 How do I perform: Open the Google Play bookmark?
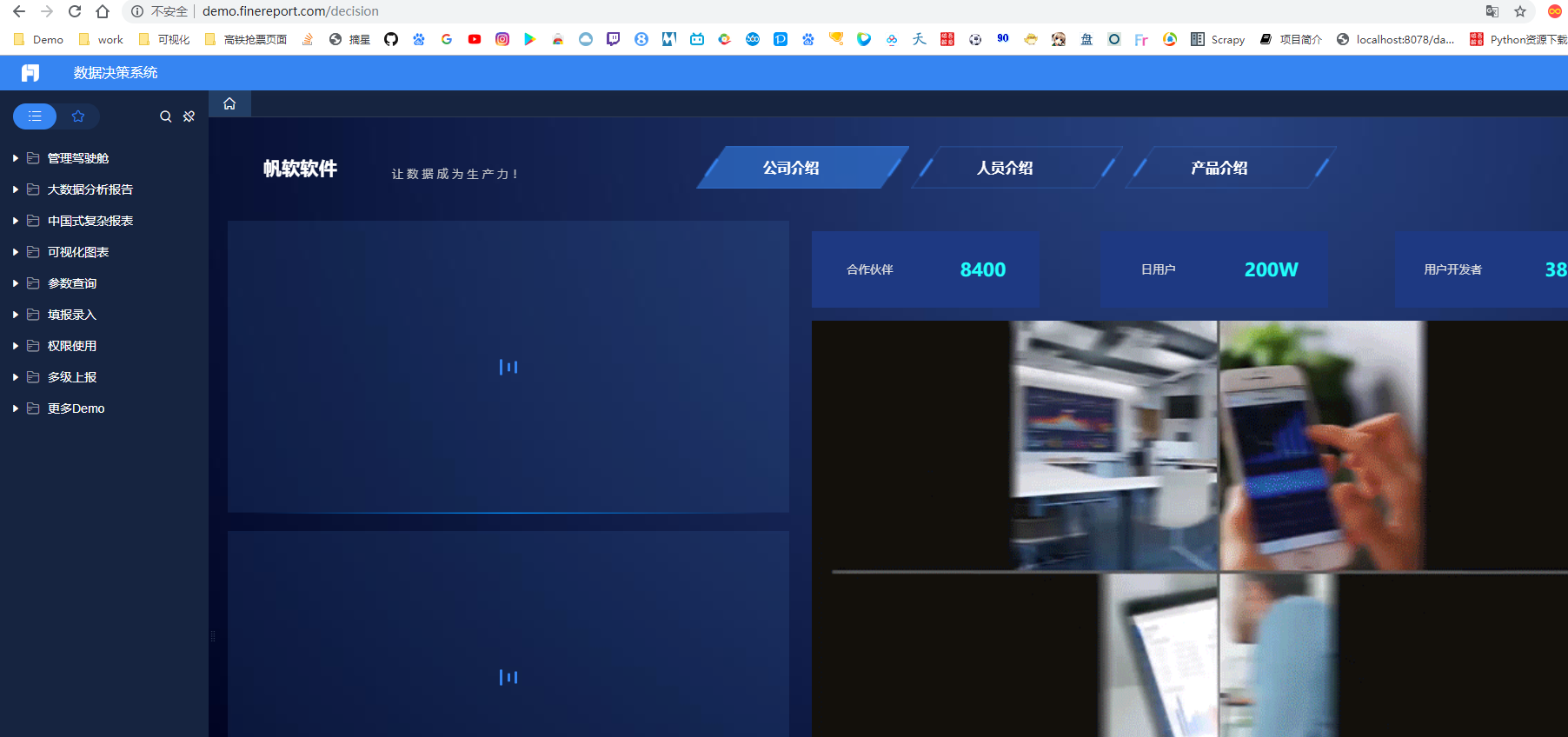(x=530, y=39)
